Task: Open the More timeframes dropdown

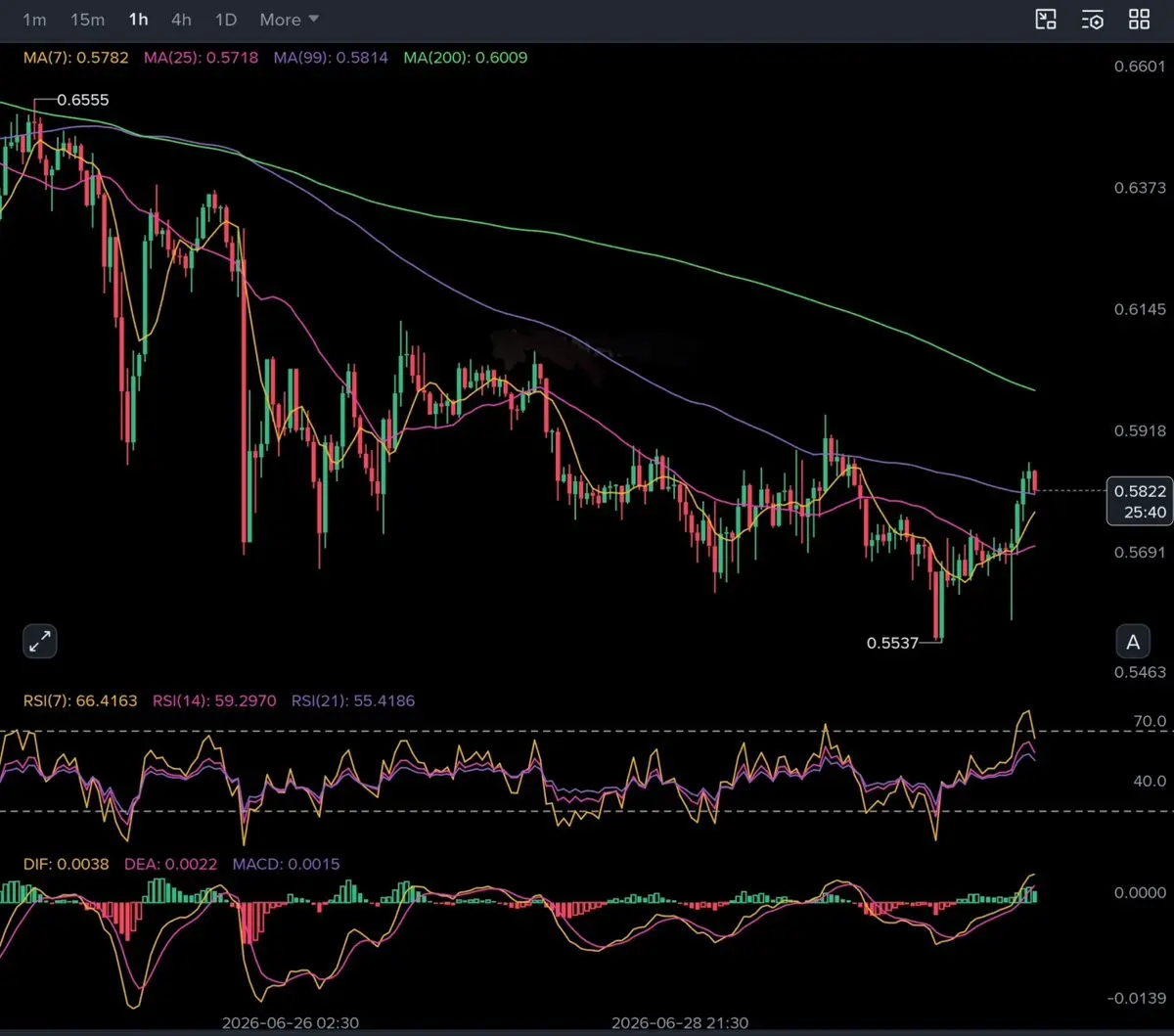Action: pos(290,20)
